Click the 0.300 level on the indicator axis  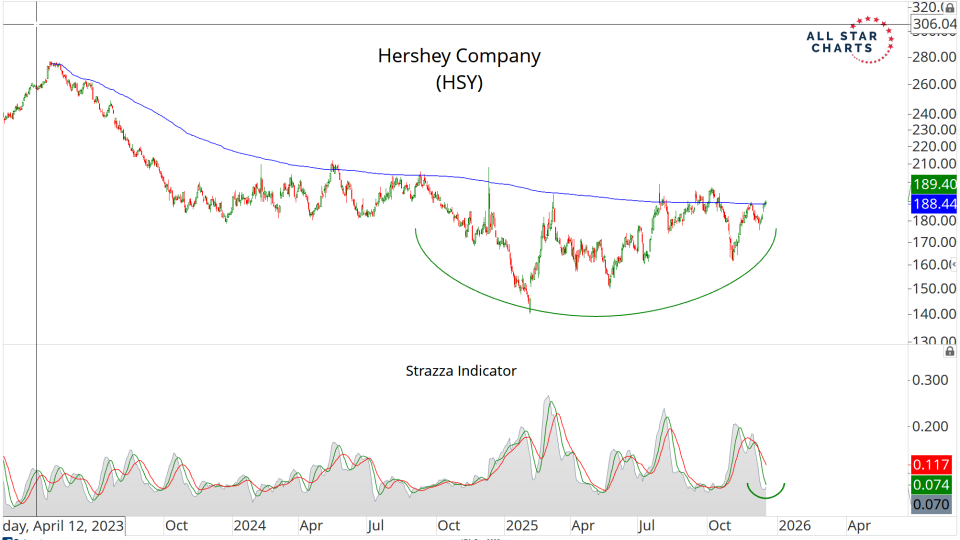pyautogui.click(x=931, y=380)
